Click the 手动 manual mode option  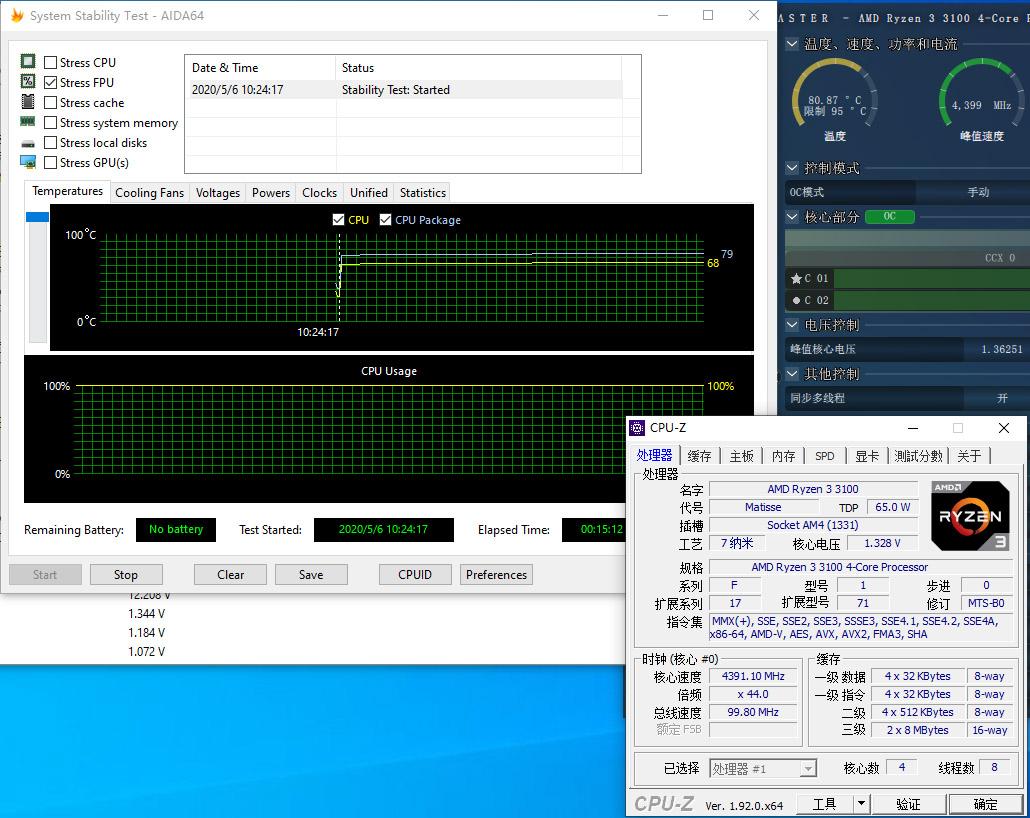978,192
